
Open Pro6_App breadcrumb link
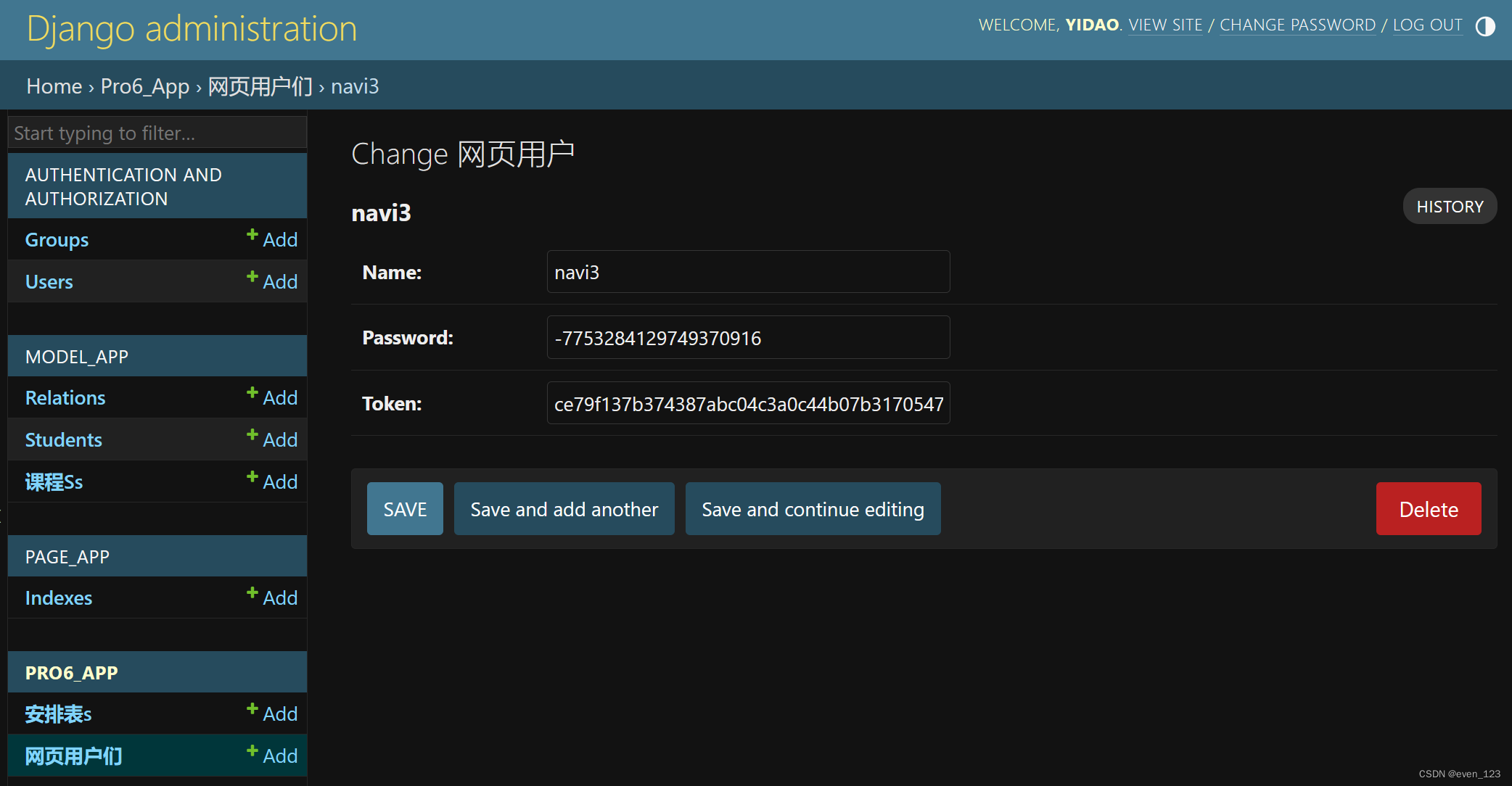pos(144,86)
